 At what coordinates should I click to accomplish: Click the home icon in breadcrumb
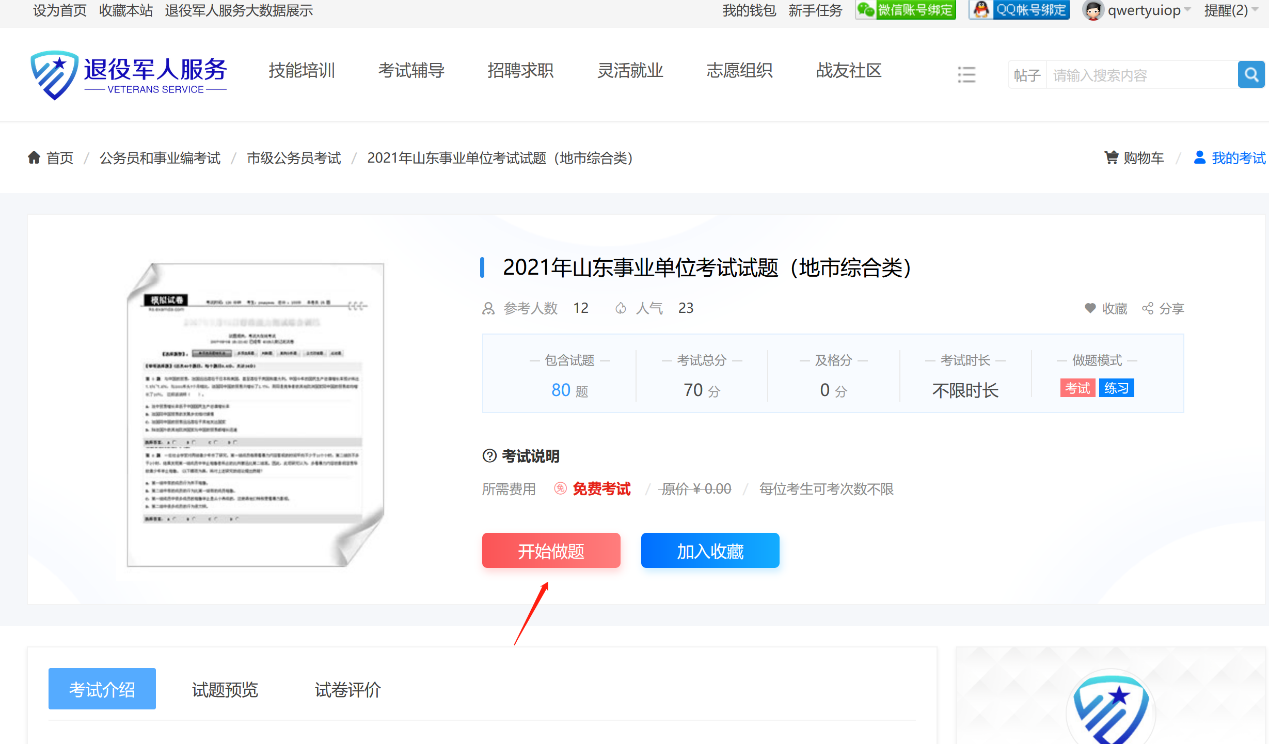tap(34, 158)
